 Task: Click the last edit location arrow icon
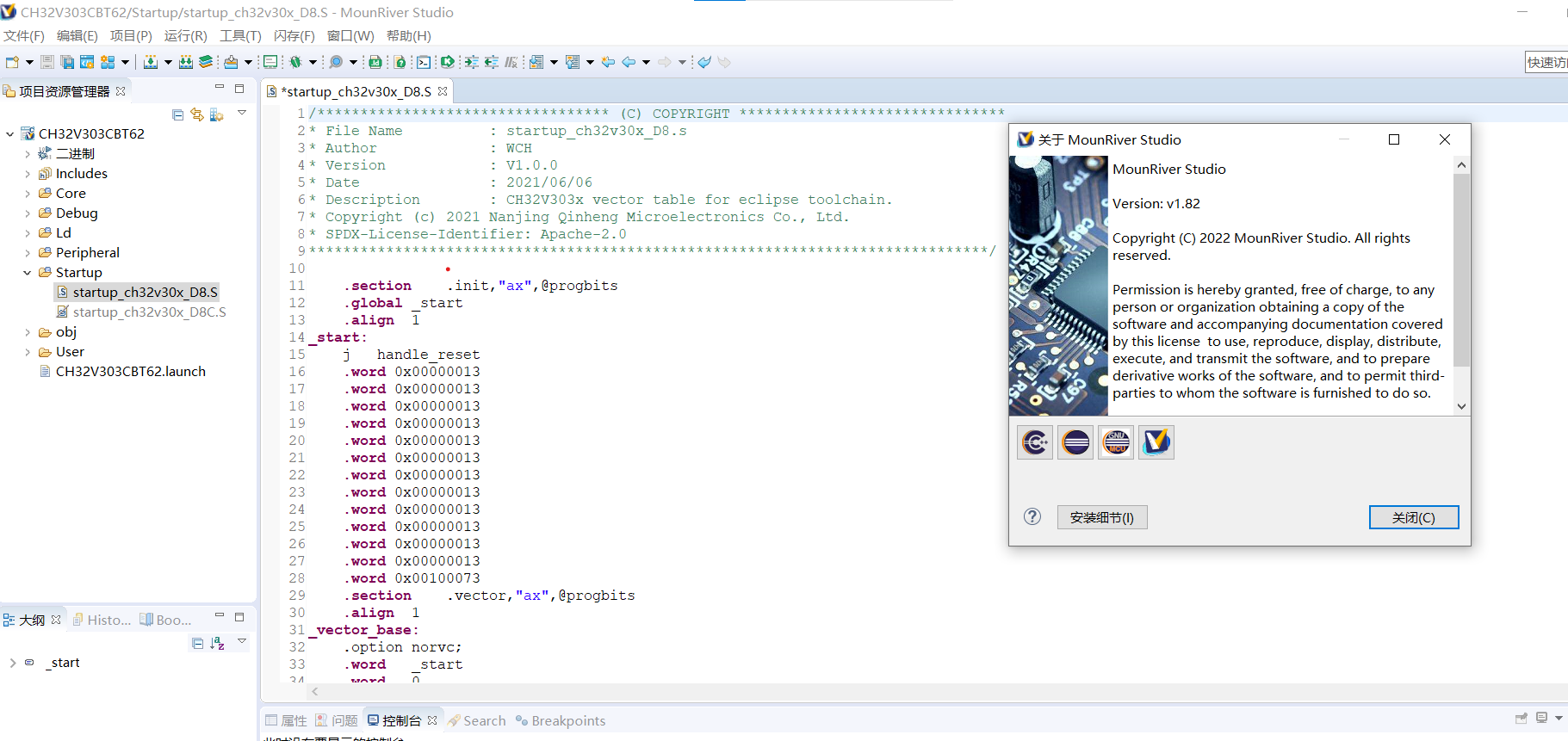coord(608,62)
